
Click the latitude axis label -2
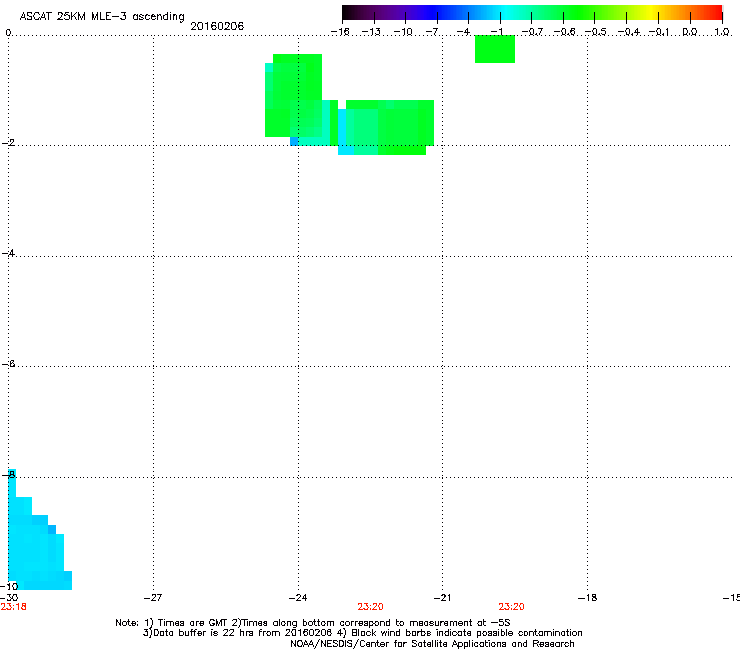point(8,143)
